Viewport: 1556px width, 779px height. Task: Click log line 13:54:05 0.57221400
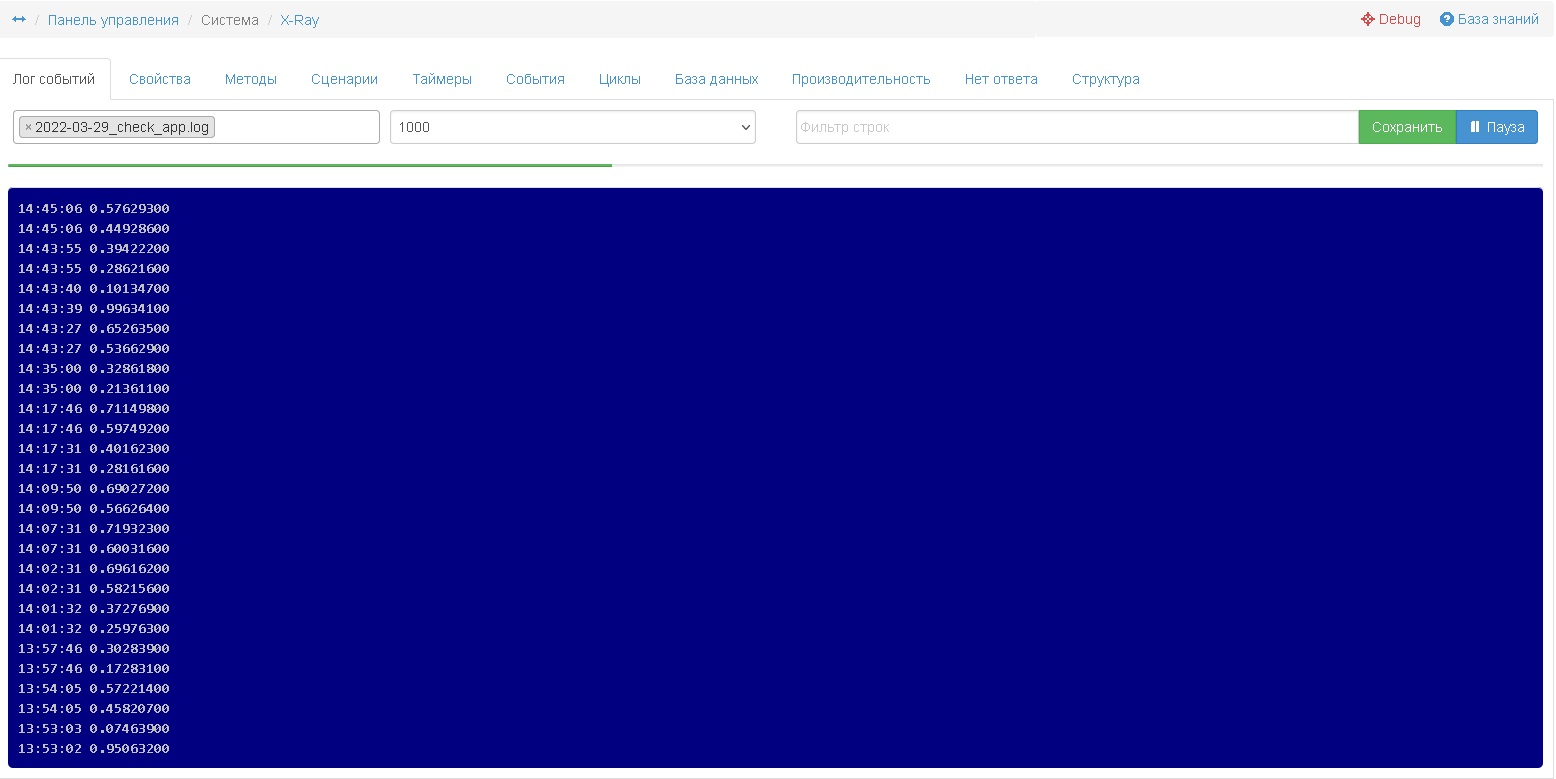[94, 689]
